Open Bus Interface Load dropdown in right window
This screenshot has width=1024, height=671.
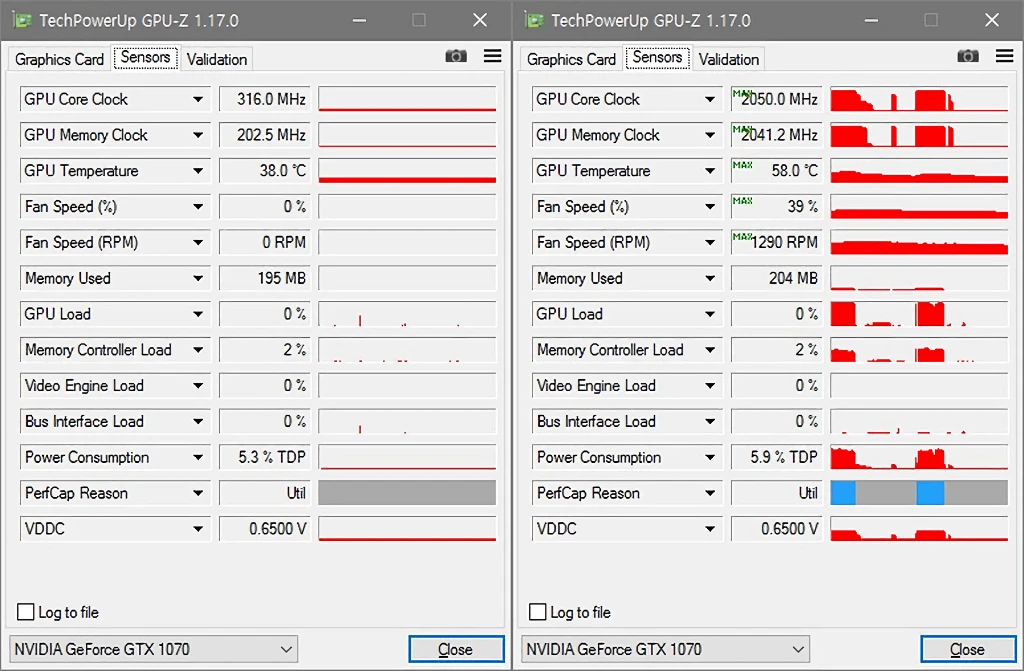click(709, 421)
